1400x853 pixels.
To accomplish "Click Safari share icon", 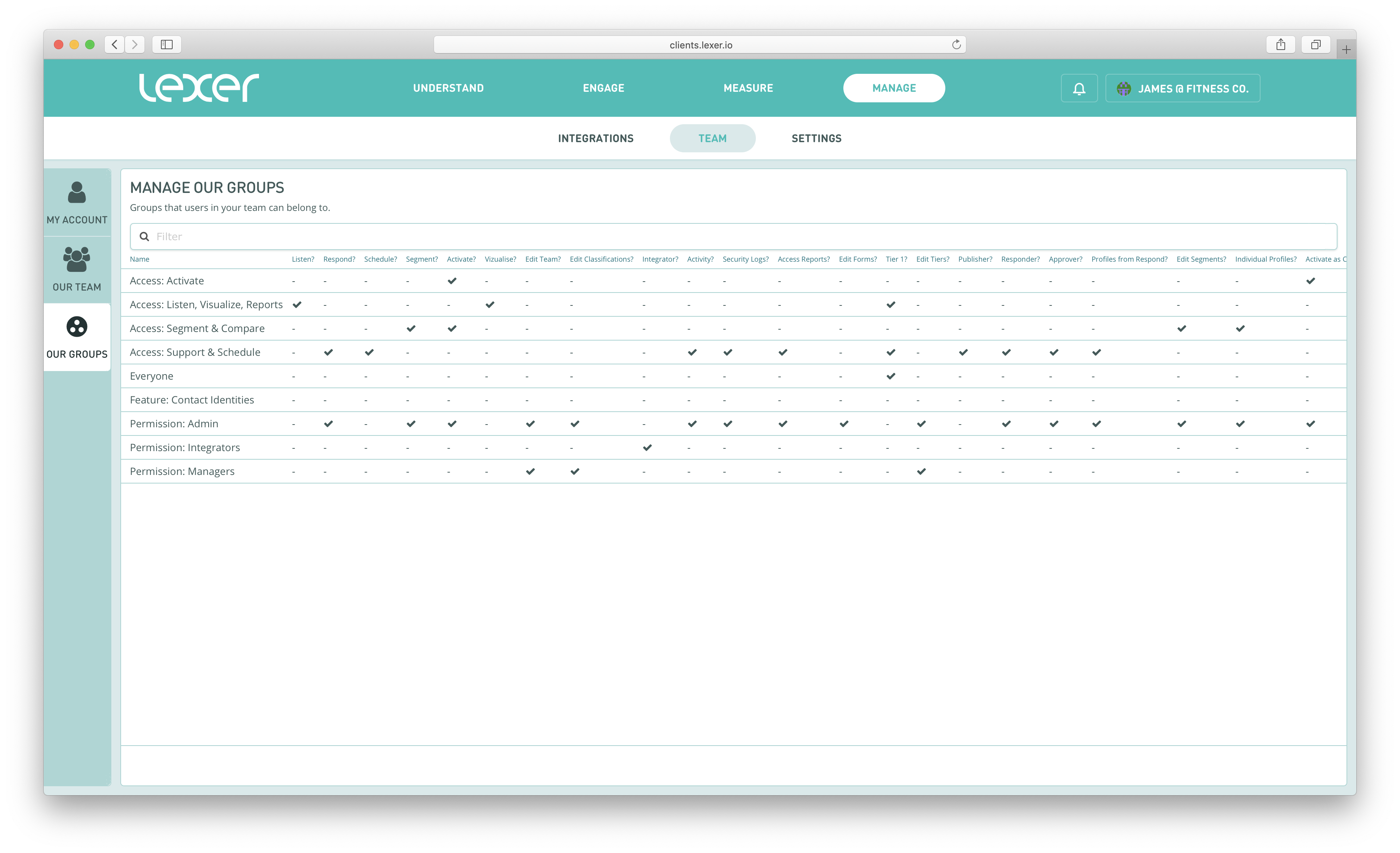I will pos(1280,45).
